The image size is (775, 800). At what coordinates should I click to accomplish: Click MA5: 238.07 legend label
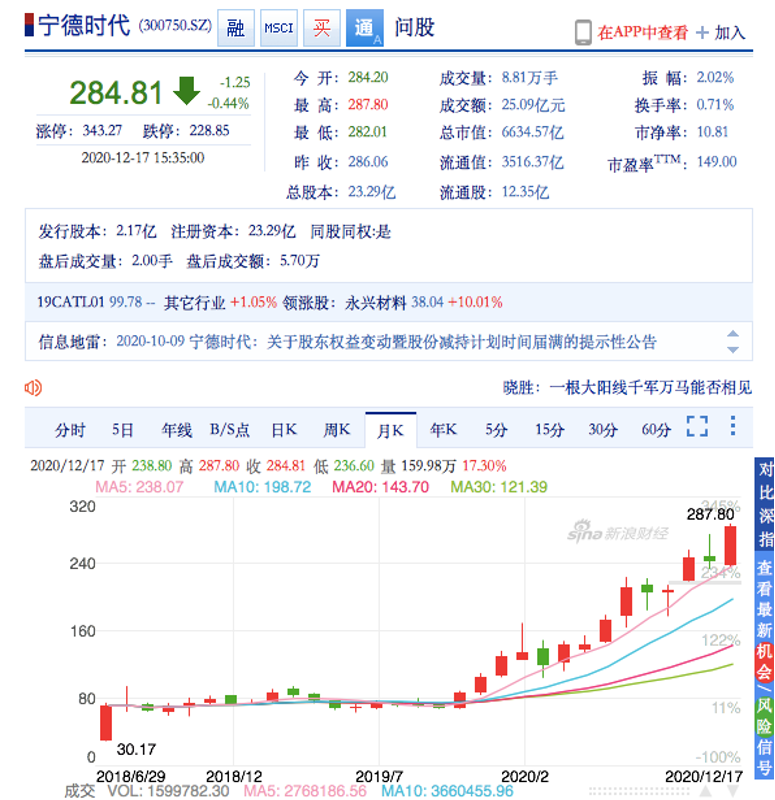[139, 487]
